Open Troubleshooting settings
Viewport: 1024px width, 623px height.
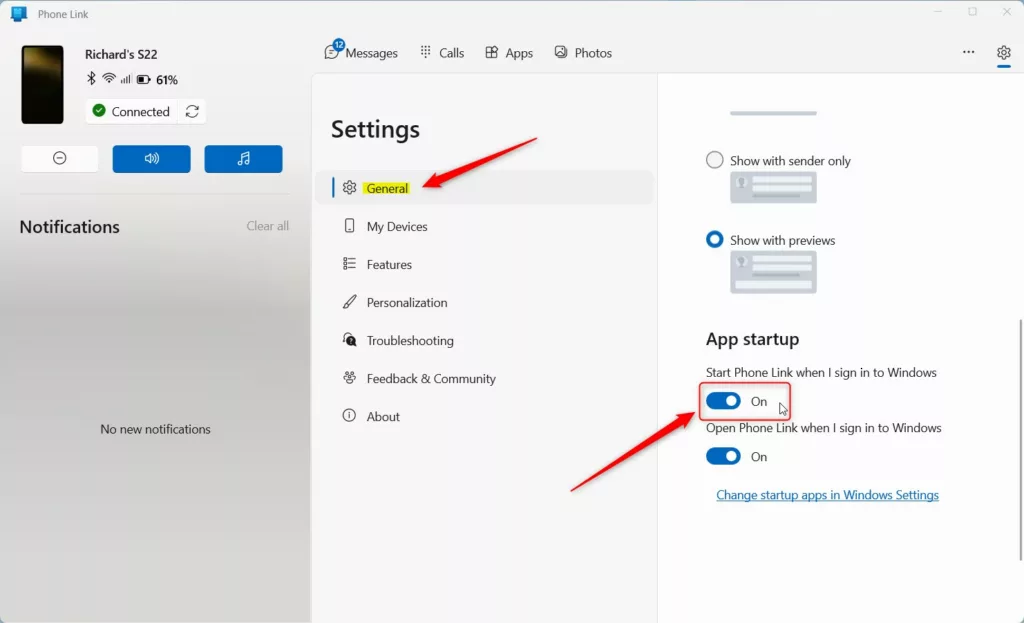[x=485, y=340]
